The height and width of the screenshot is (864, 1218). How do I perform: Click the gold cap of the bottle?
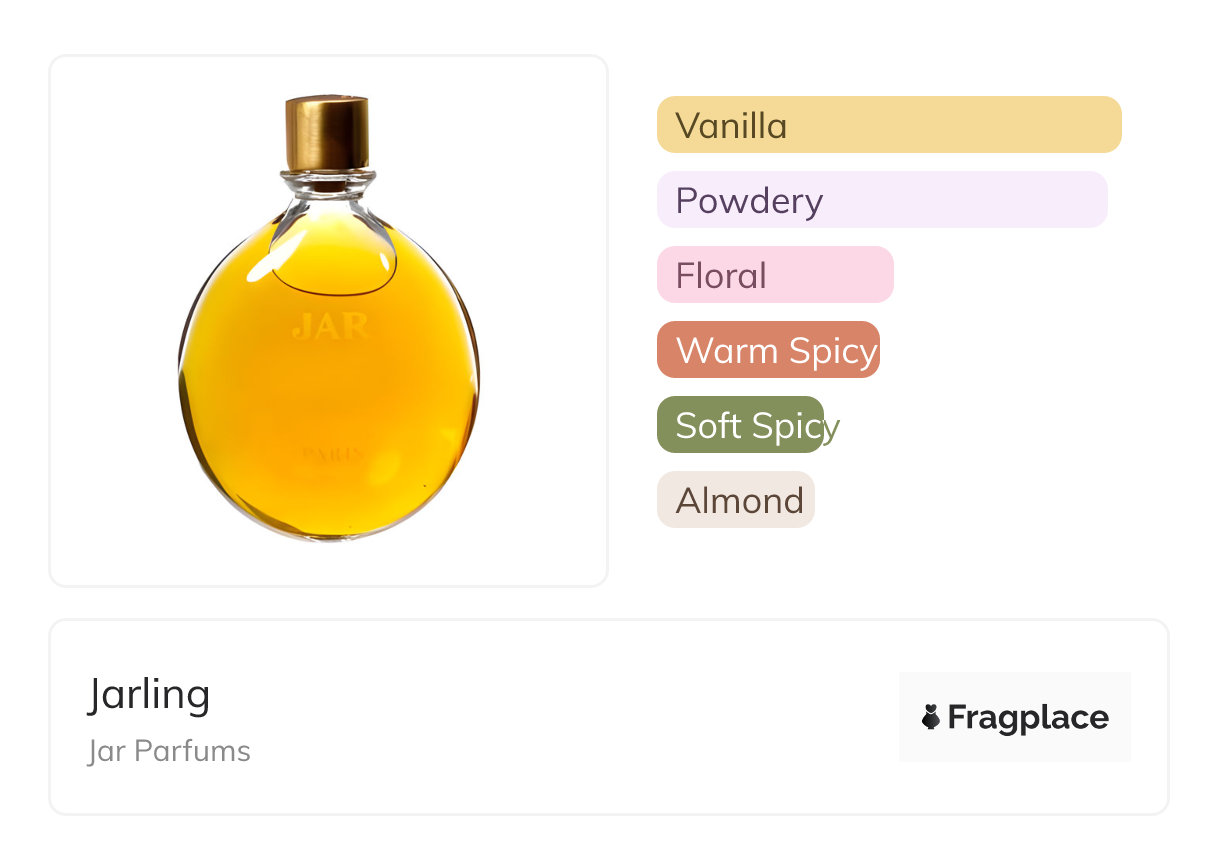pyautogui.click(x=327, y=133)
